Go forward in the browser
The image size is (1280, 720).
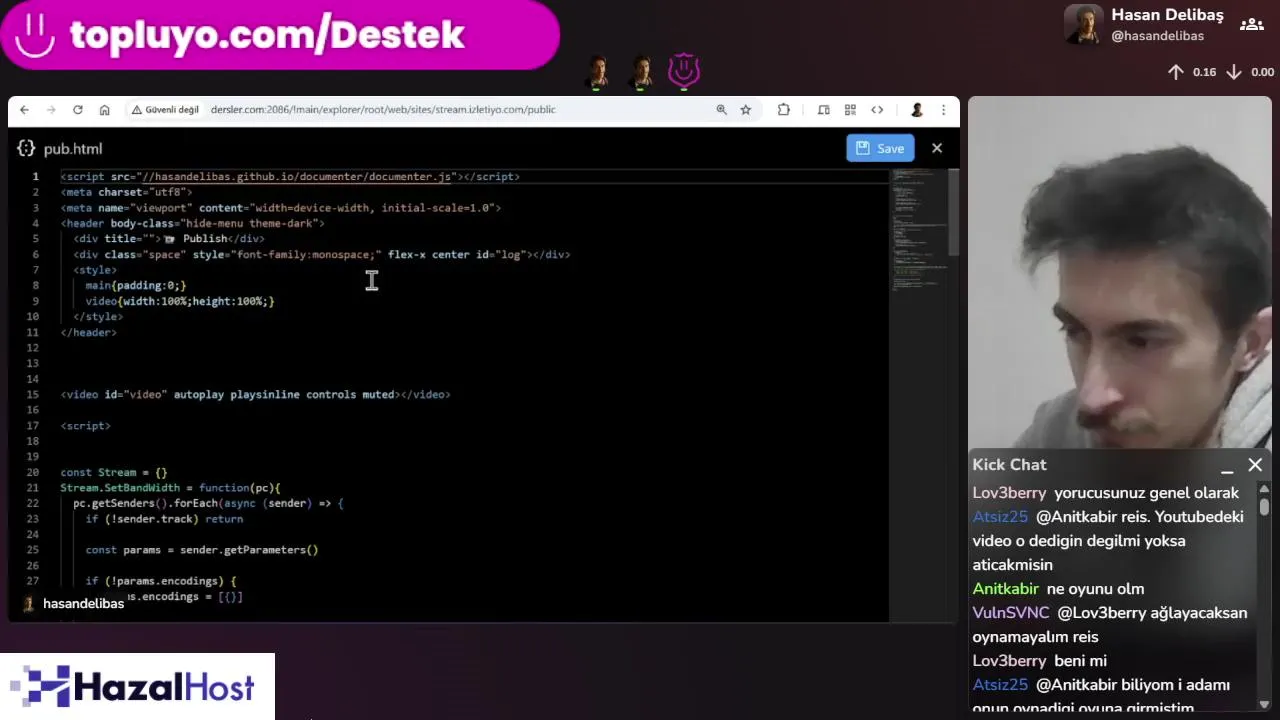[x=50, y=110]
